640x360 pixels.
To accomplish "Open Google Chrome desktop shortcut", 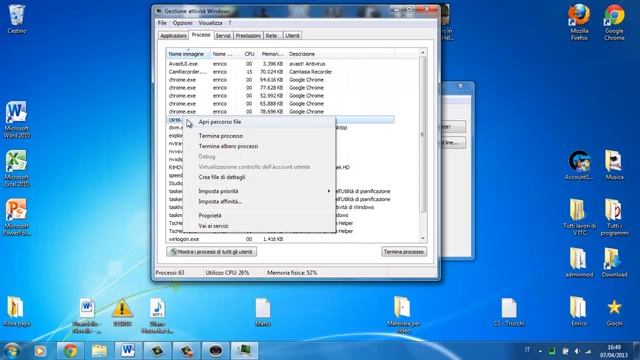I will 614,22.
